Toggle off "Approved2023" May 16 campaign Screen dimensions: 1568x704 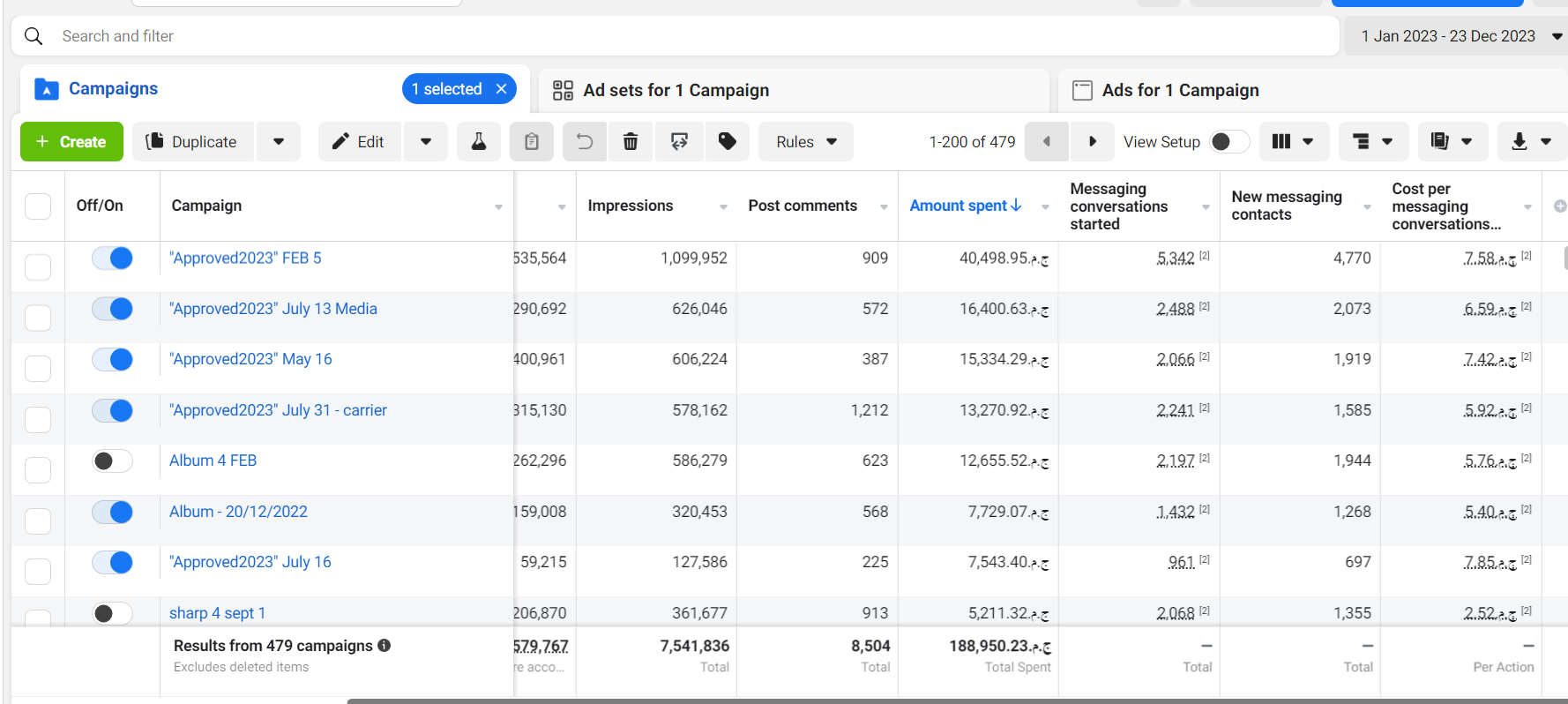coord(112,359)
